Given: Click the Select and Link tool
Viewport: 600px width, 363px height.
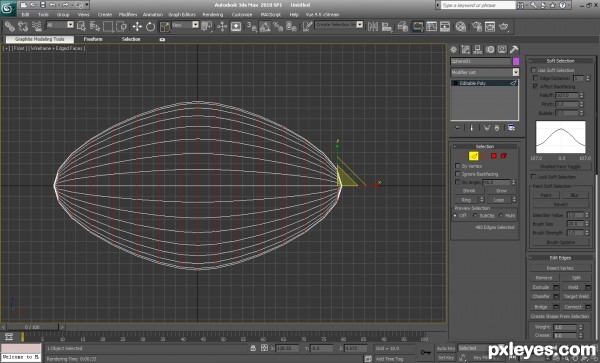Looking at the screenshot, I should pos(10,26).
